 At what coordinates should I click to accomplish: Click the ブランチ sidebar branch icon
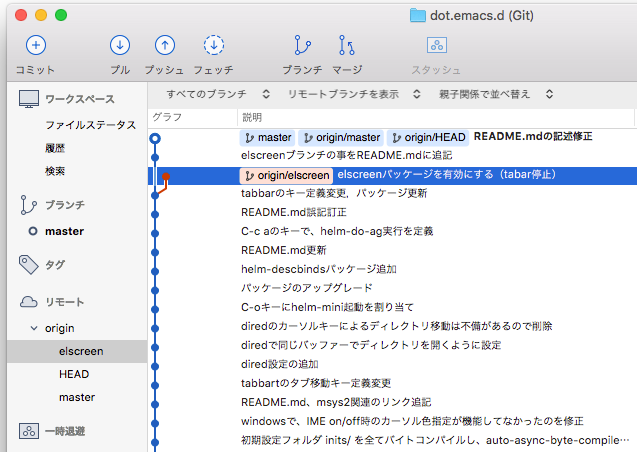[x=28, y=205]
